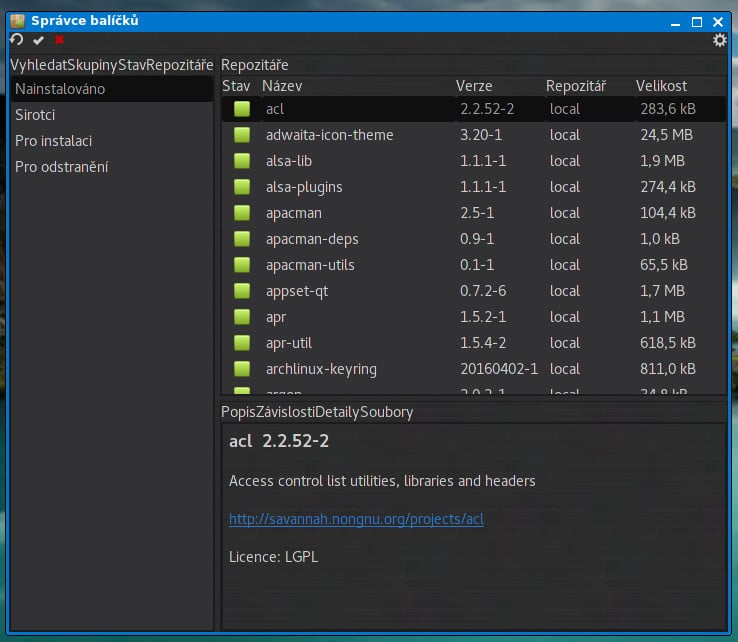Viewport: 738px width, 642px height.
Task: Click the green status icon for alsa-plugins
Action: coord(242,187)
